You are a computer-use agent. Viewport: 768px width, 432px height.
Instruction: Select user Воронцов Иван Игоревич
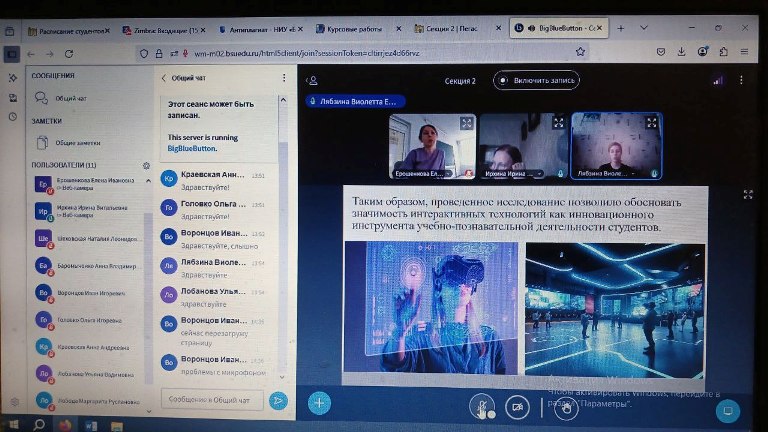[90, 295]
